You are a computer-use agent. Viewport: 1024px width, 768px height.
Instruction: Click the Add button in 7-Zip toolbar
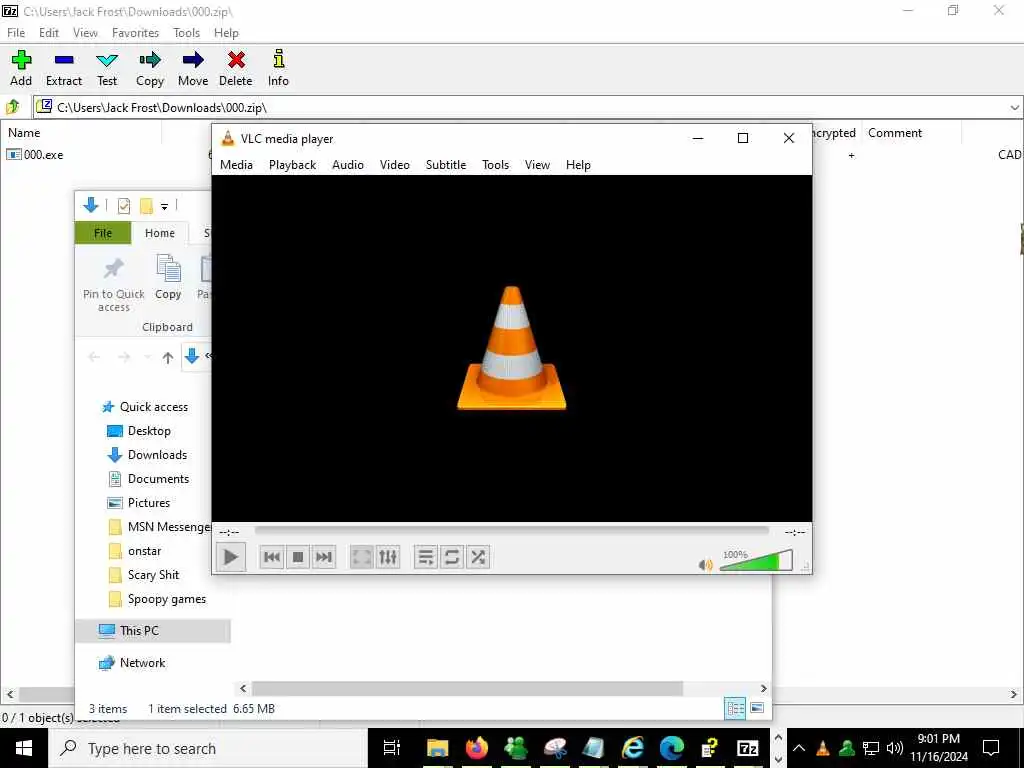click(21, 68)
